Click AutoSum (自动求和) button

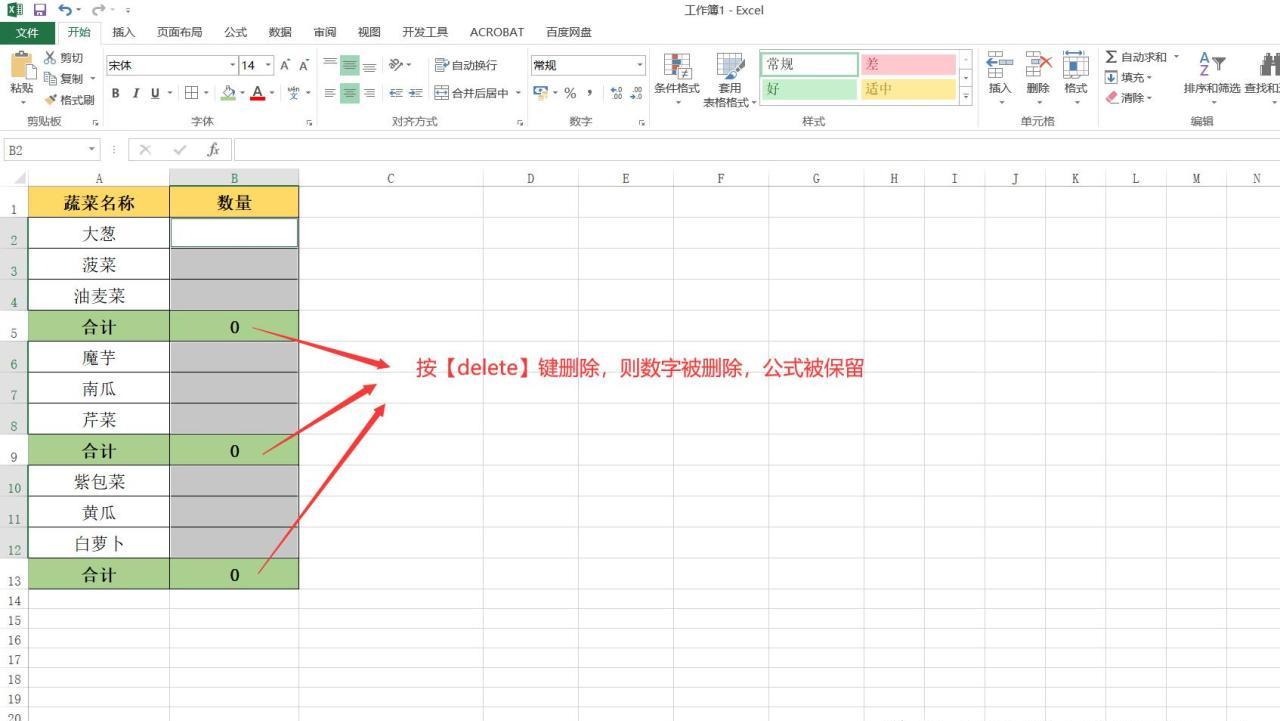1136,57
